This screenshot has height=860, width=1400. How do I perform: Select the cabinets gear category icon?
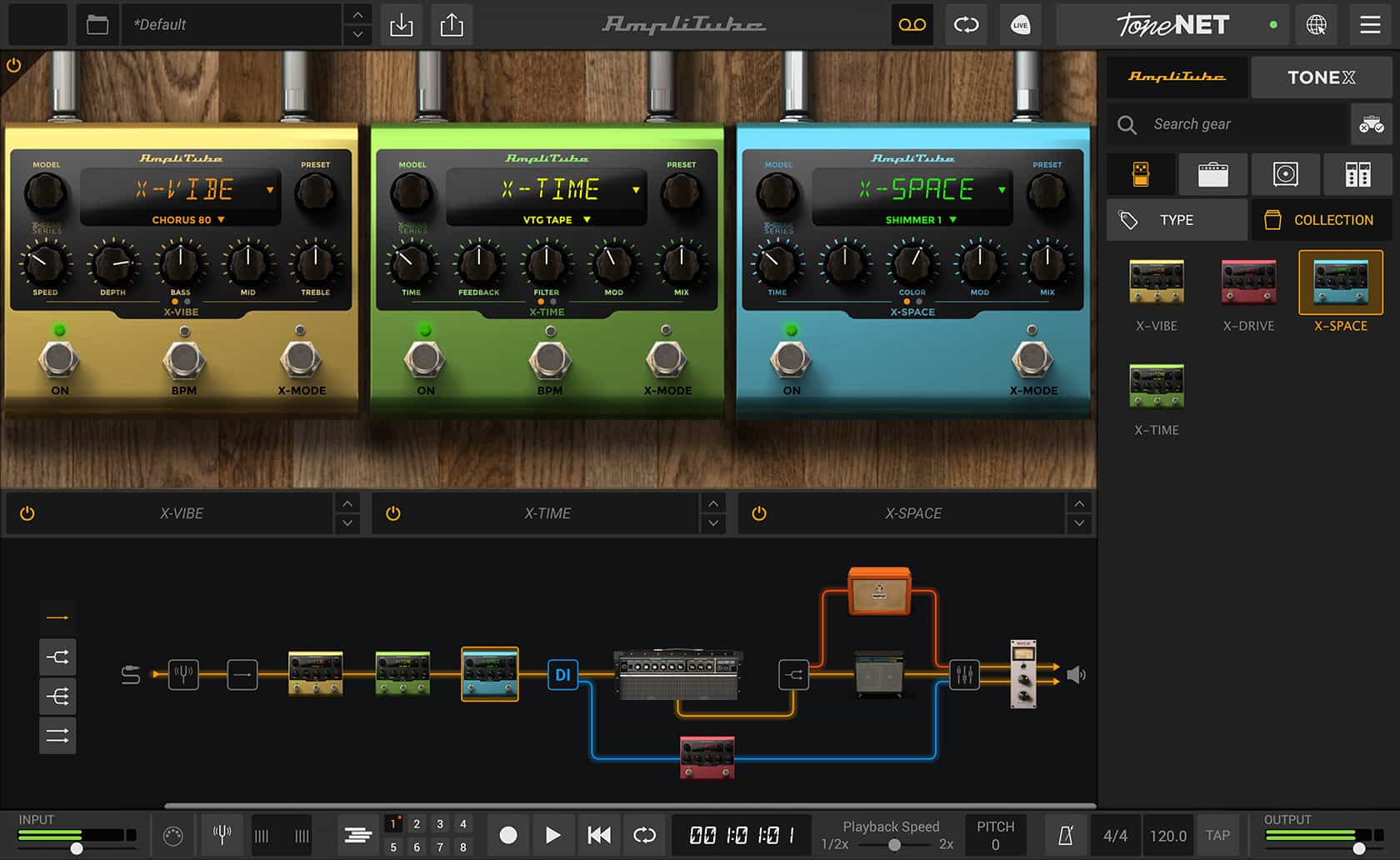(1285, 174)
